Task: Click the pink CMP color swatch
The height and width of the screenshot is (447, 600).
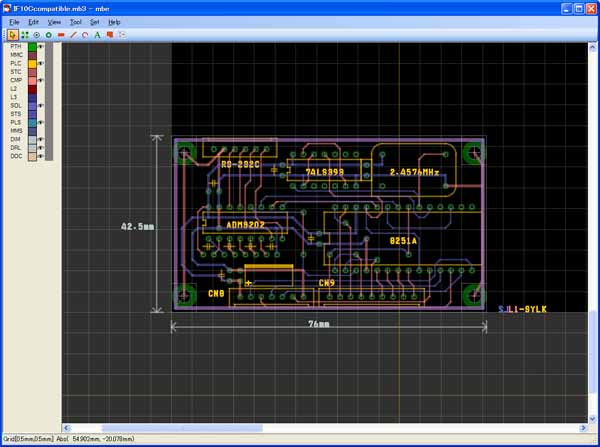Action: pos(33,80)
